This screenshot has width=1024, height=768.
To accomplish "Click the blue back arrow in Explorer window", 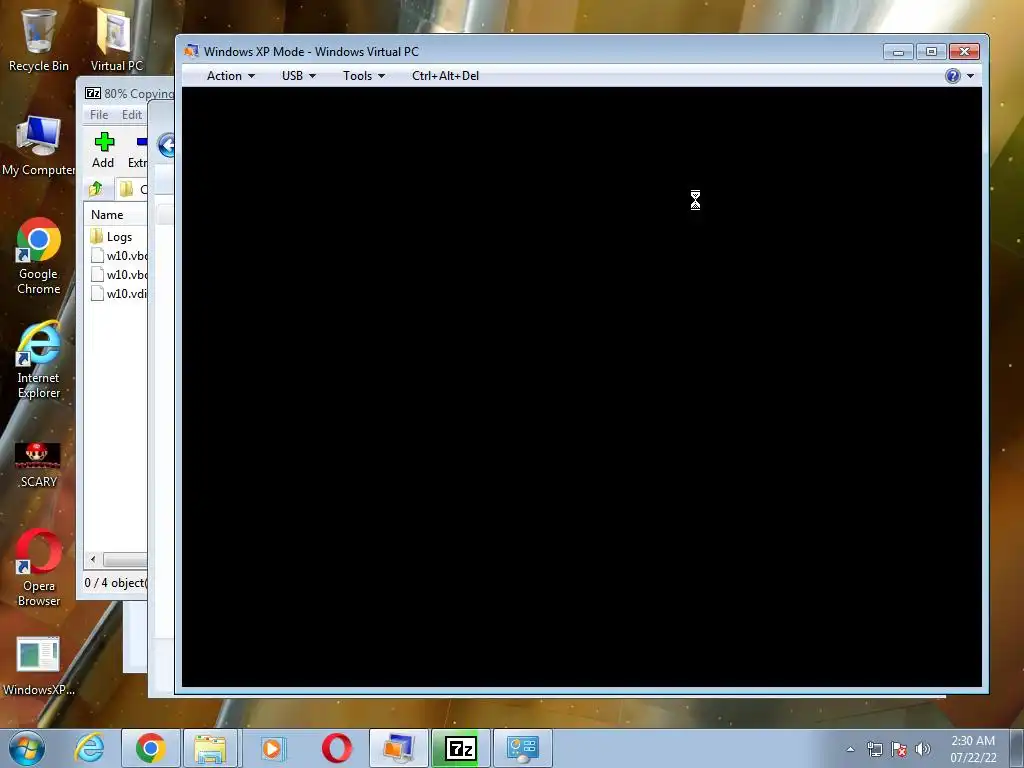I will [168, 145].
